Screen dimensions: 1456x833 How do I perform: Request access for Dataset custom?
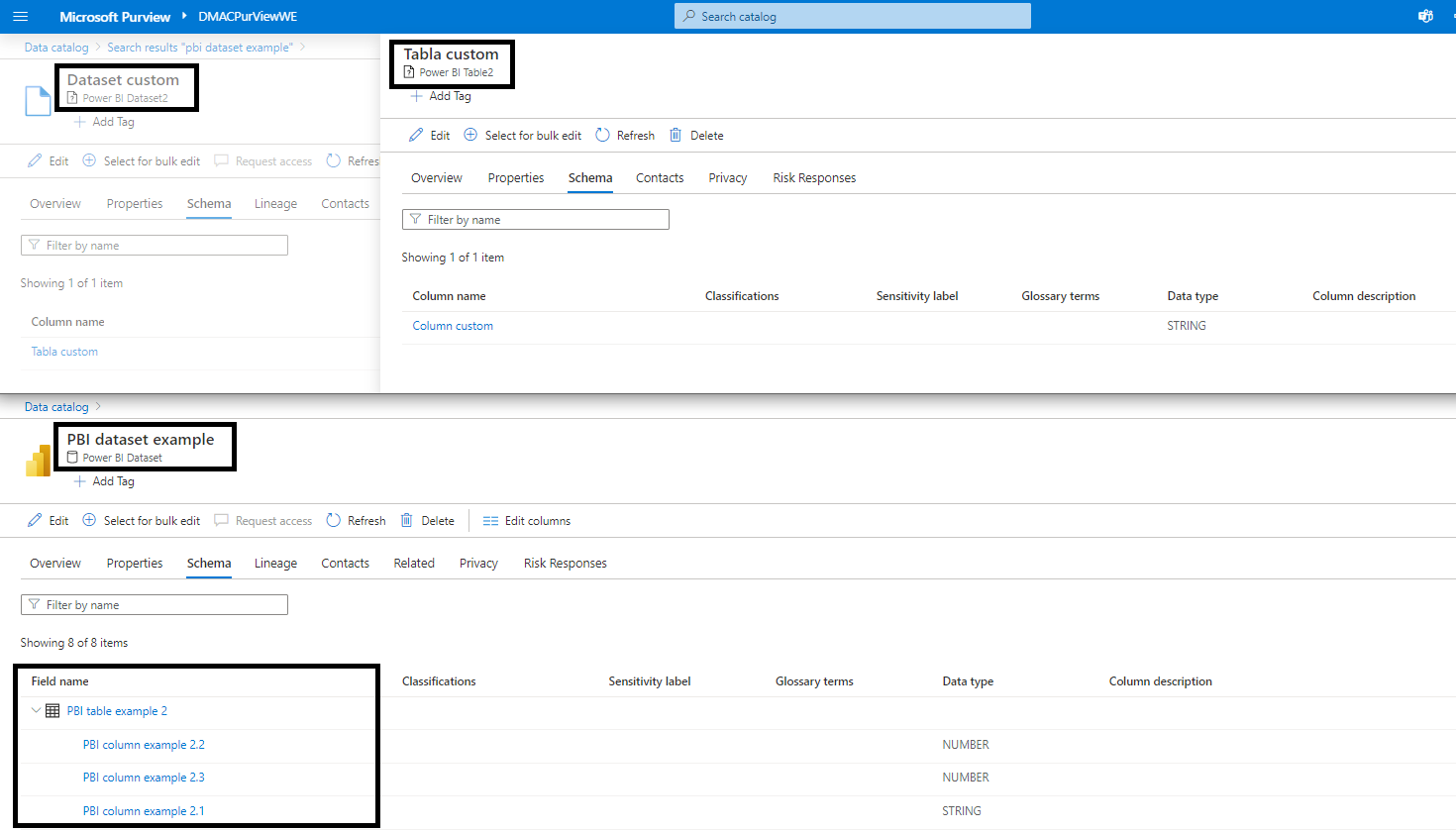coord(262,161)
